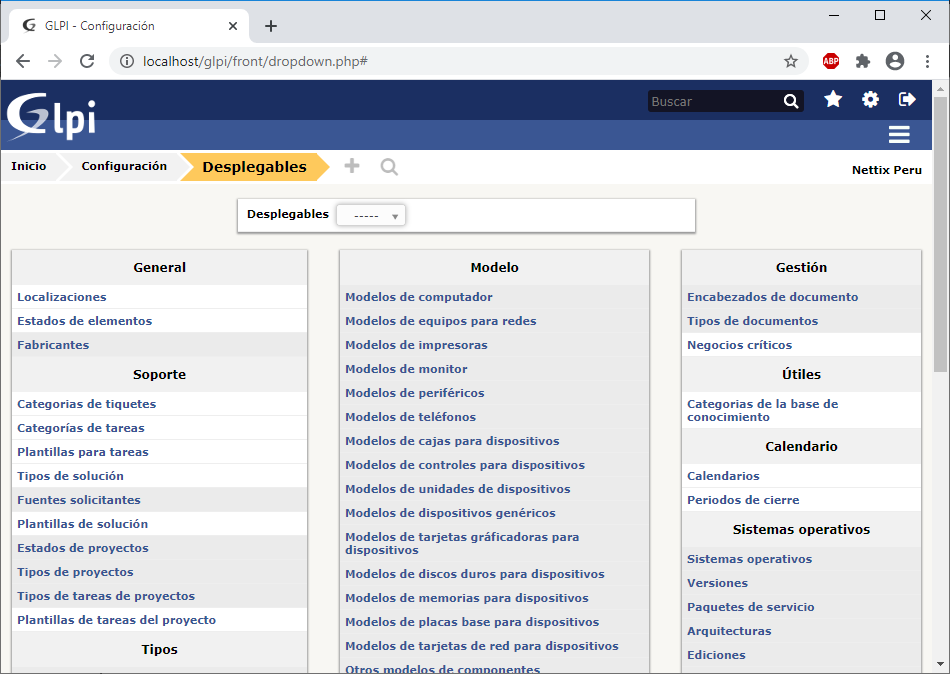Bookmark this page with browser star
This screenshot has height=674, width=950.
pos(791,61)
